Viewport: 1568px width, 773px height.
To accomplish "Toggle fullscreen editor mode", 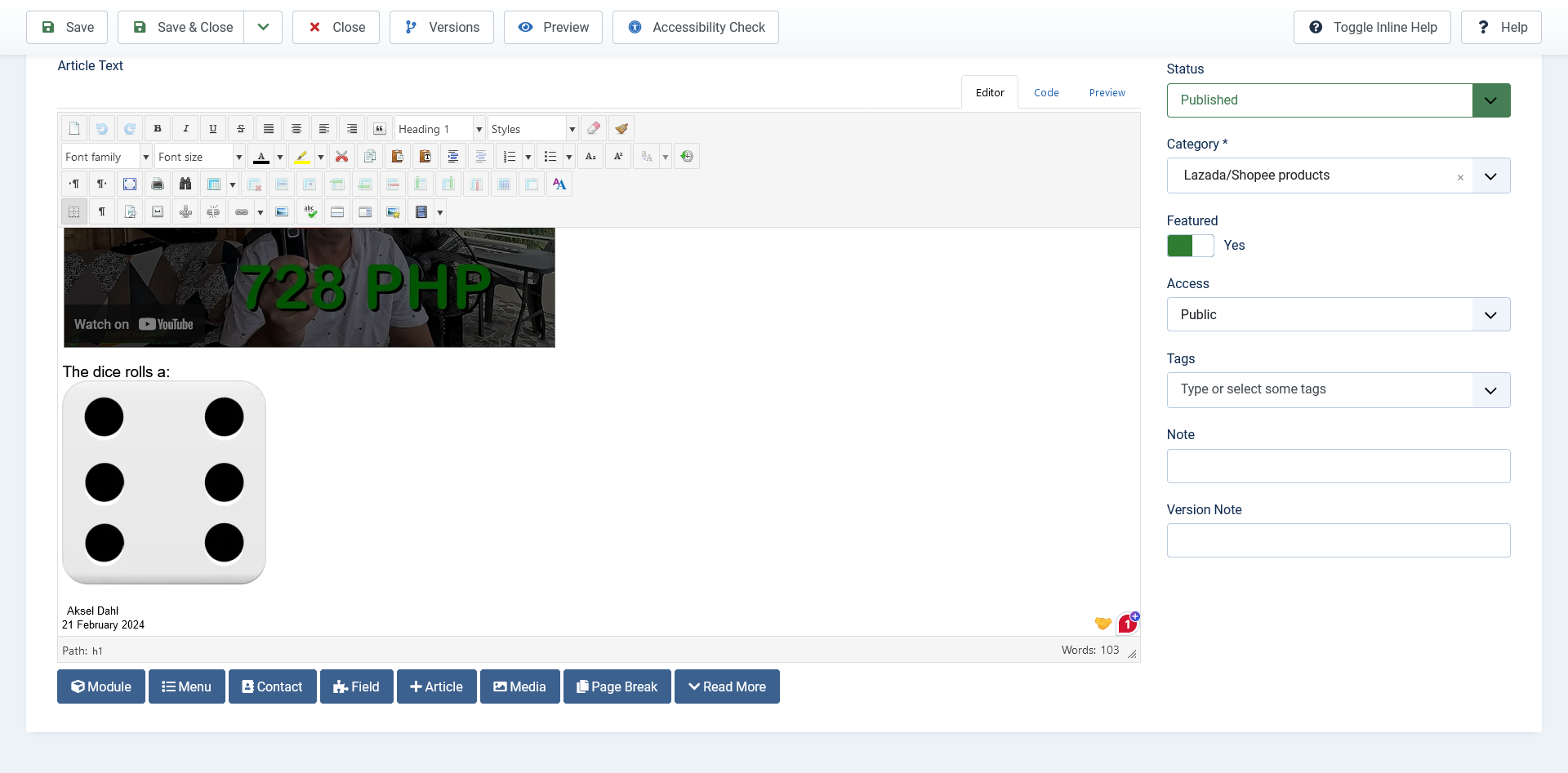I will (130, 184).
